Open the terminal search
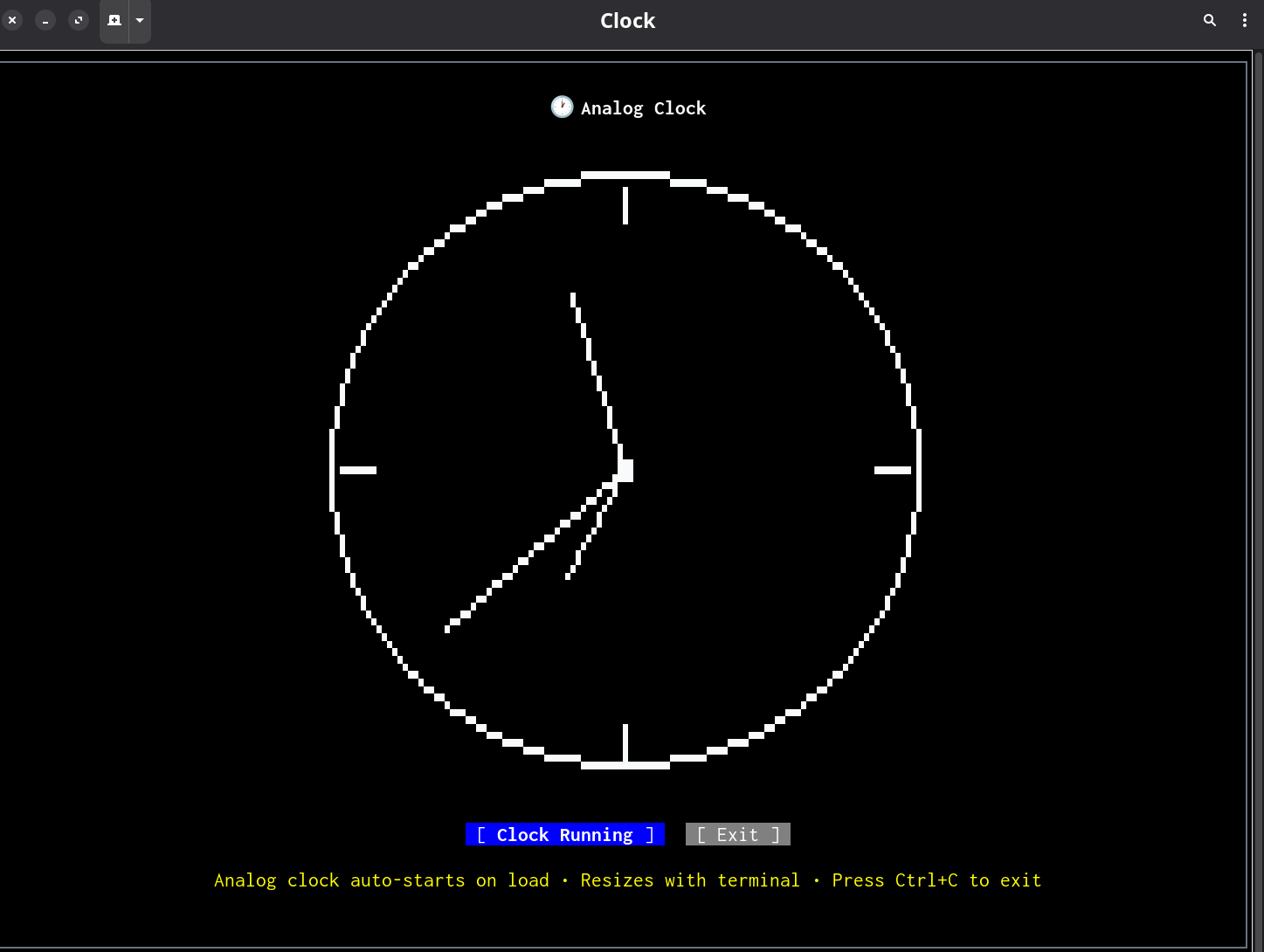The width and height of the screenshot is (1264, 952). (1209, 20)
